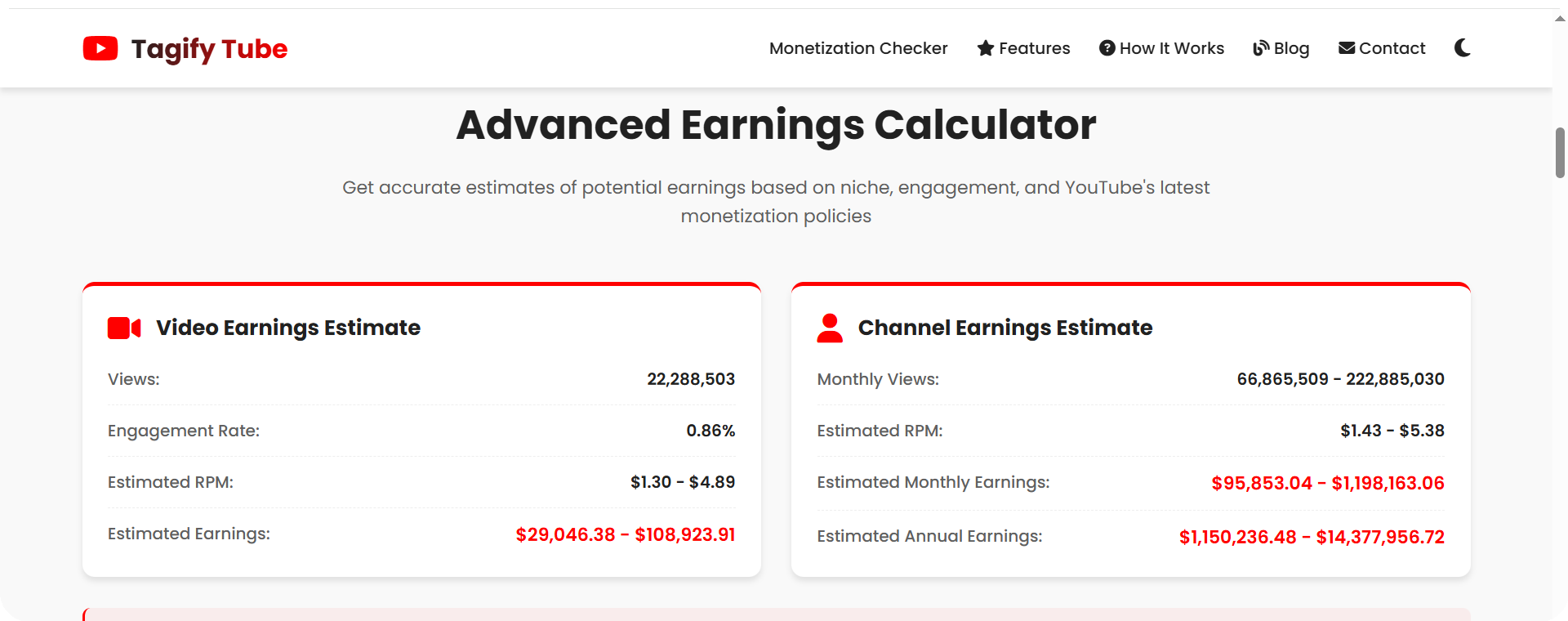
Task: Open the How It Works page
Action: coord(1171,48)
